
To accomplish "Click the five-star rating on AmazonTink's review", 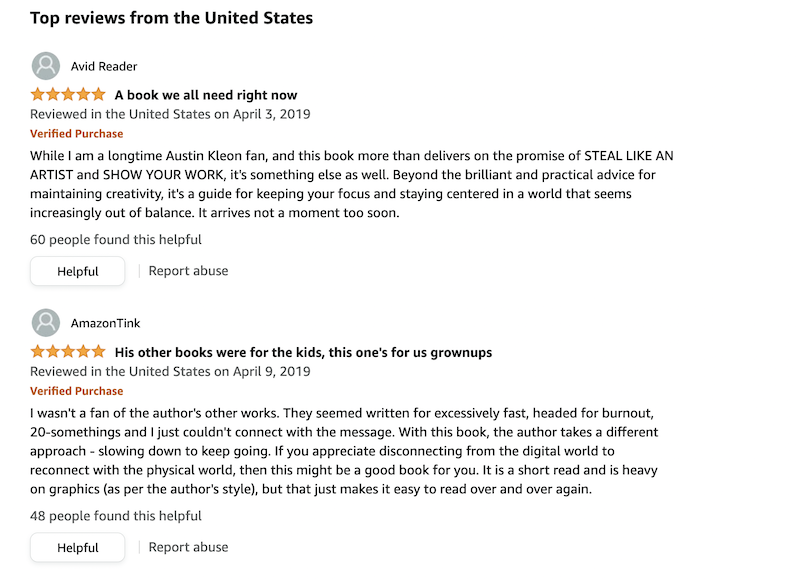I will [68, 351].
